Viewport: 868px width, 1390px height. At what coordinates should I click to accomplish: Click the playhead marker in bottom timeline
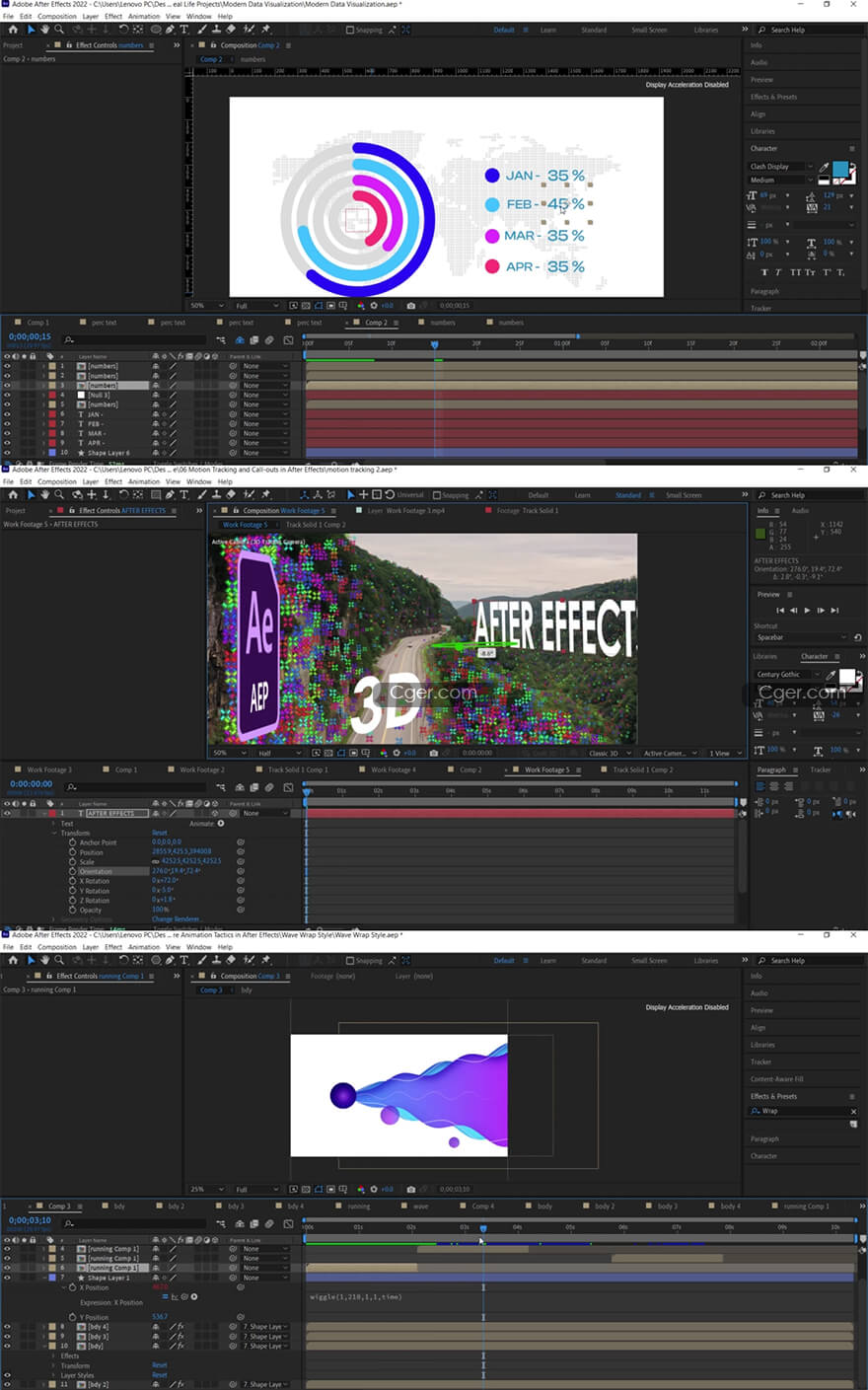pos(482,1228)
